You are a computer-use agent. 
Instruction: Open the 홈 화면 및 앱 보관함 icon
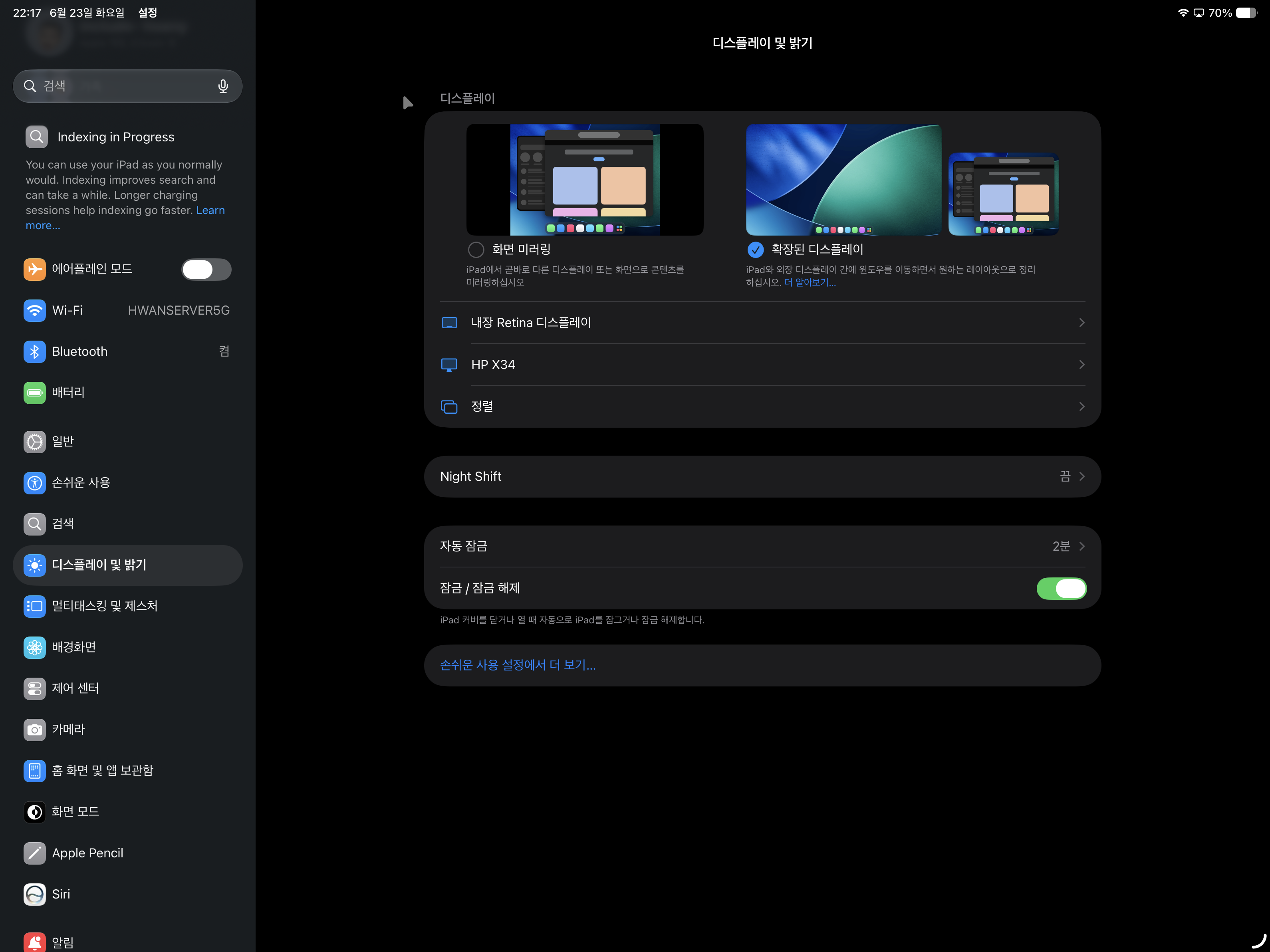[x=34, y=771]
